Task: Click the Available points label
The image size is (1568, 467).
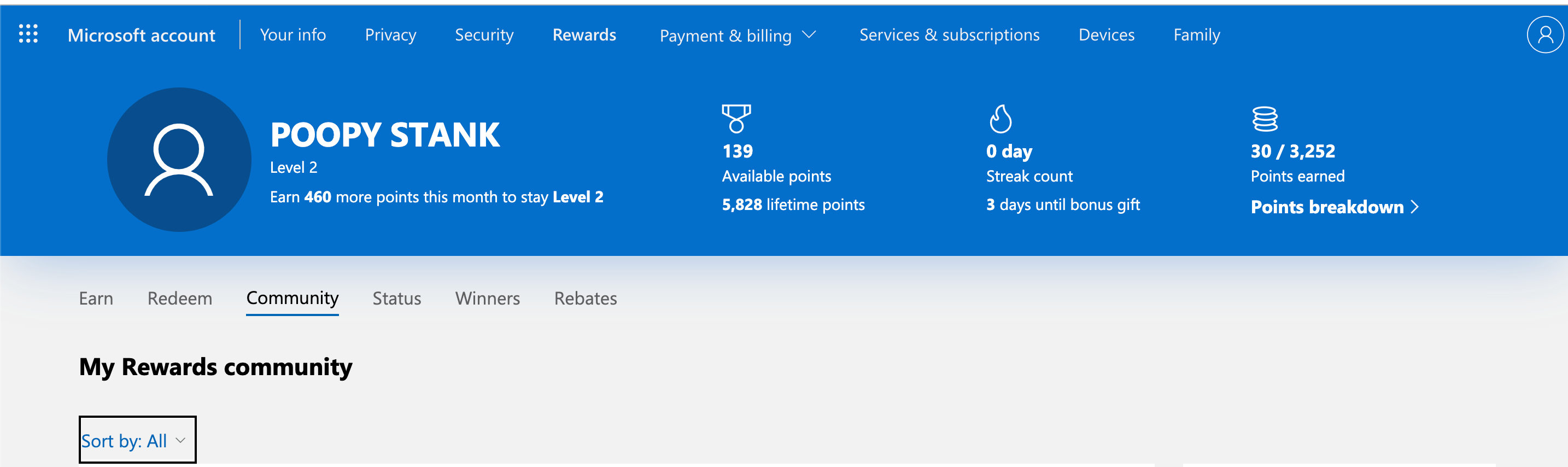Action: (776, 177)
